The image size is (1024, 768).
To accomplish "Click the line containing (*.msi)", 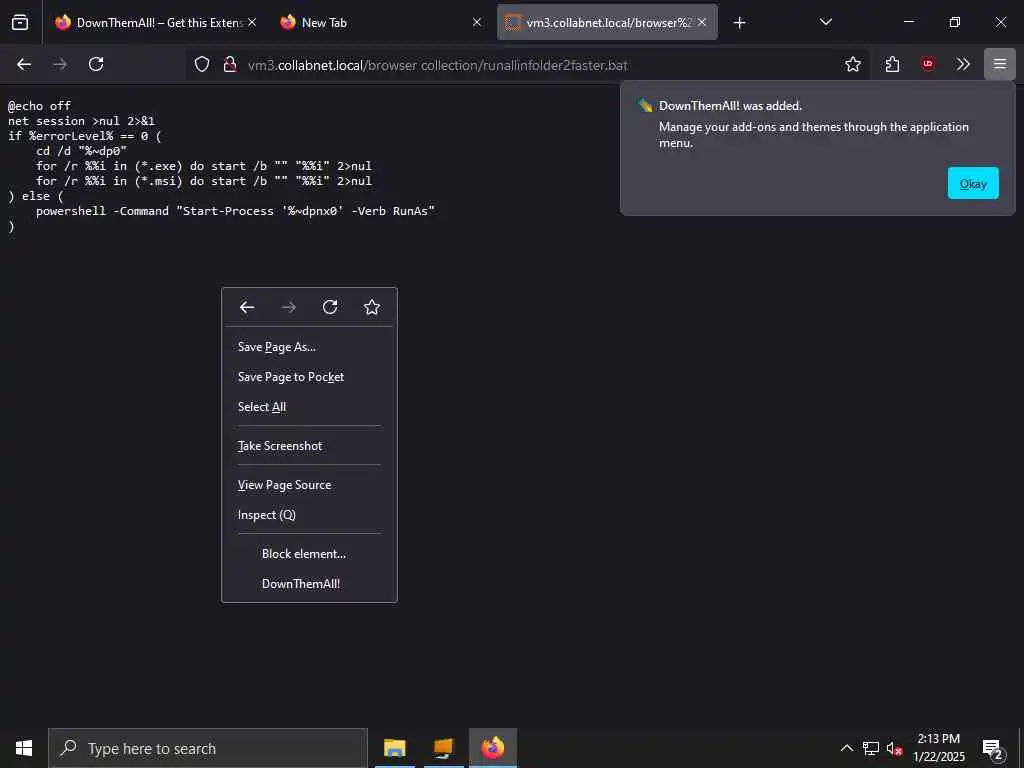I will pyautogui.click(x=204, y=181).
